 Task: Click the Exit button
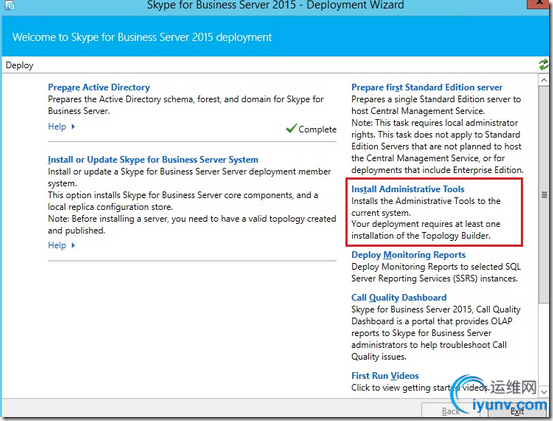coord(517,411)
